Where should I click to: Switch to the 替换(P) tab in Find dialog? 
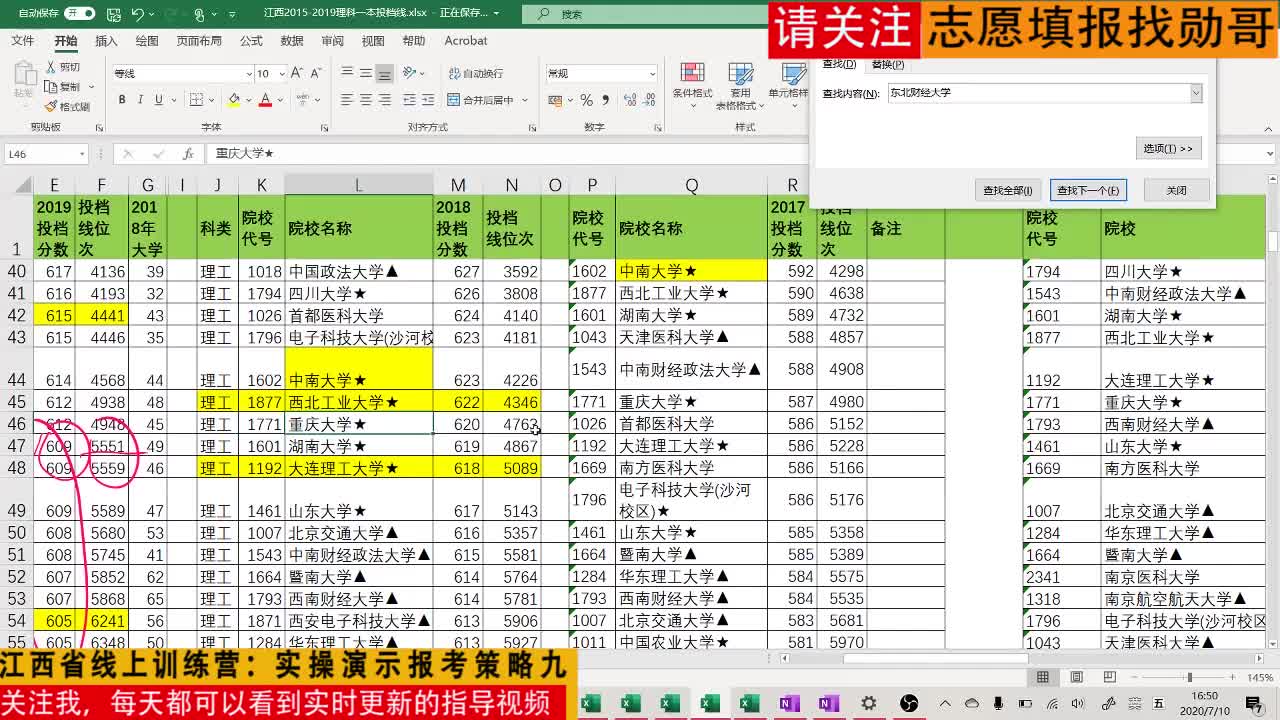click(x=888, y=64)
